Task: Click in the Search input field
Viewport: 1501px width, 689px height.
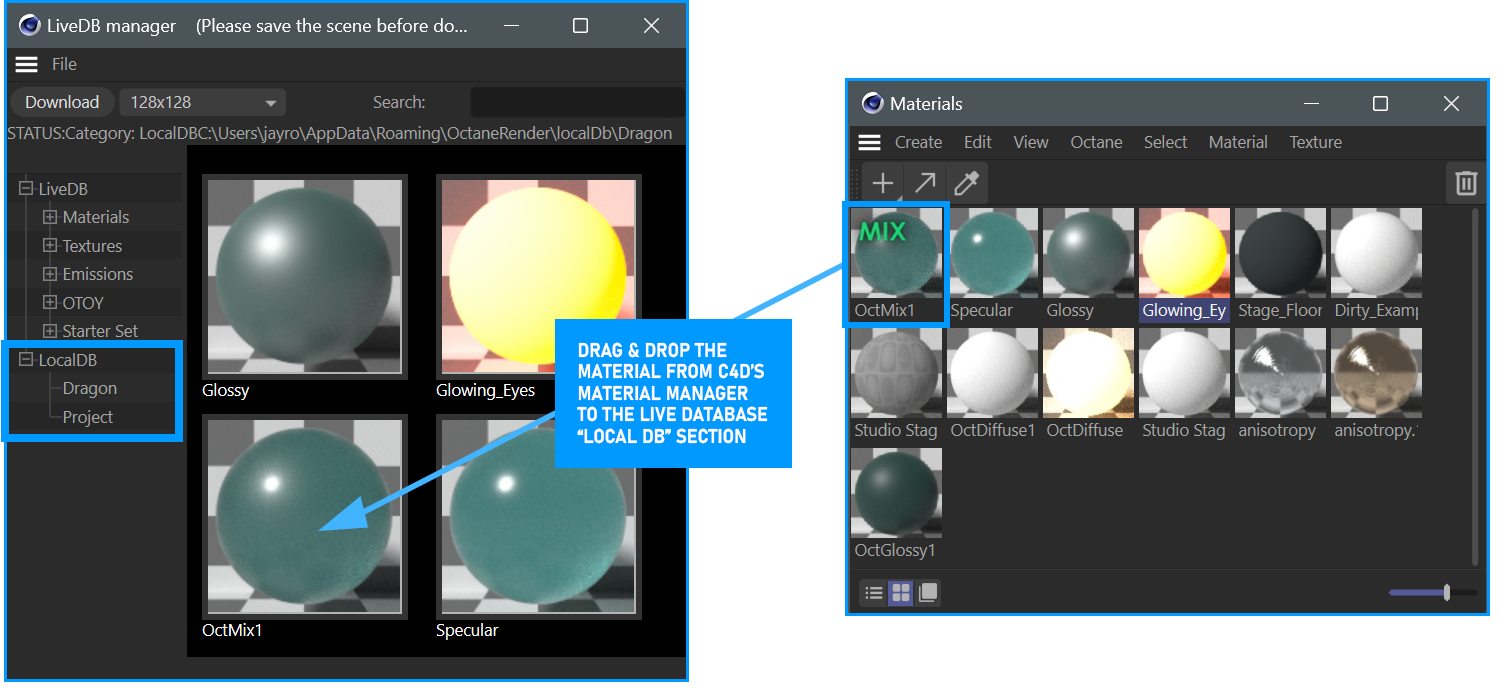Action: click(577, 102)
